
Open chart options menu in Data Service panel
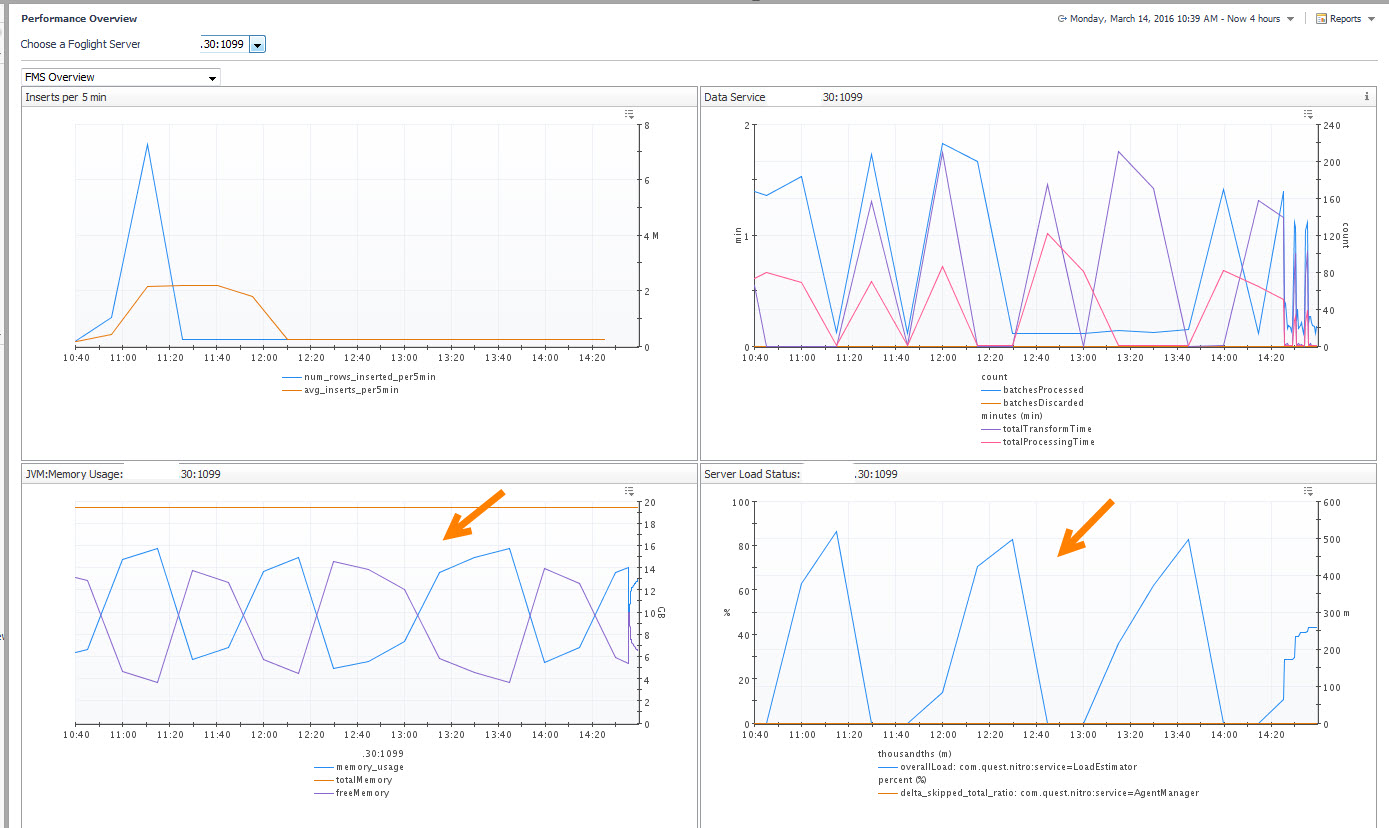(x=1308, y=115)
